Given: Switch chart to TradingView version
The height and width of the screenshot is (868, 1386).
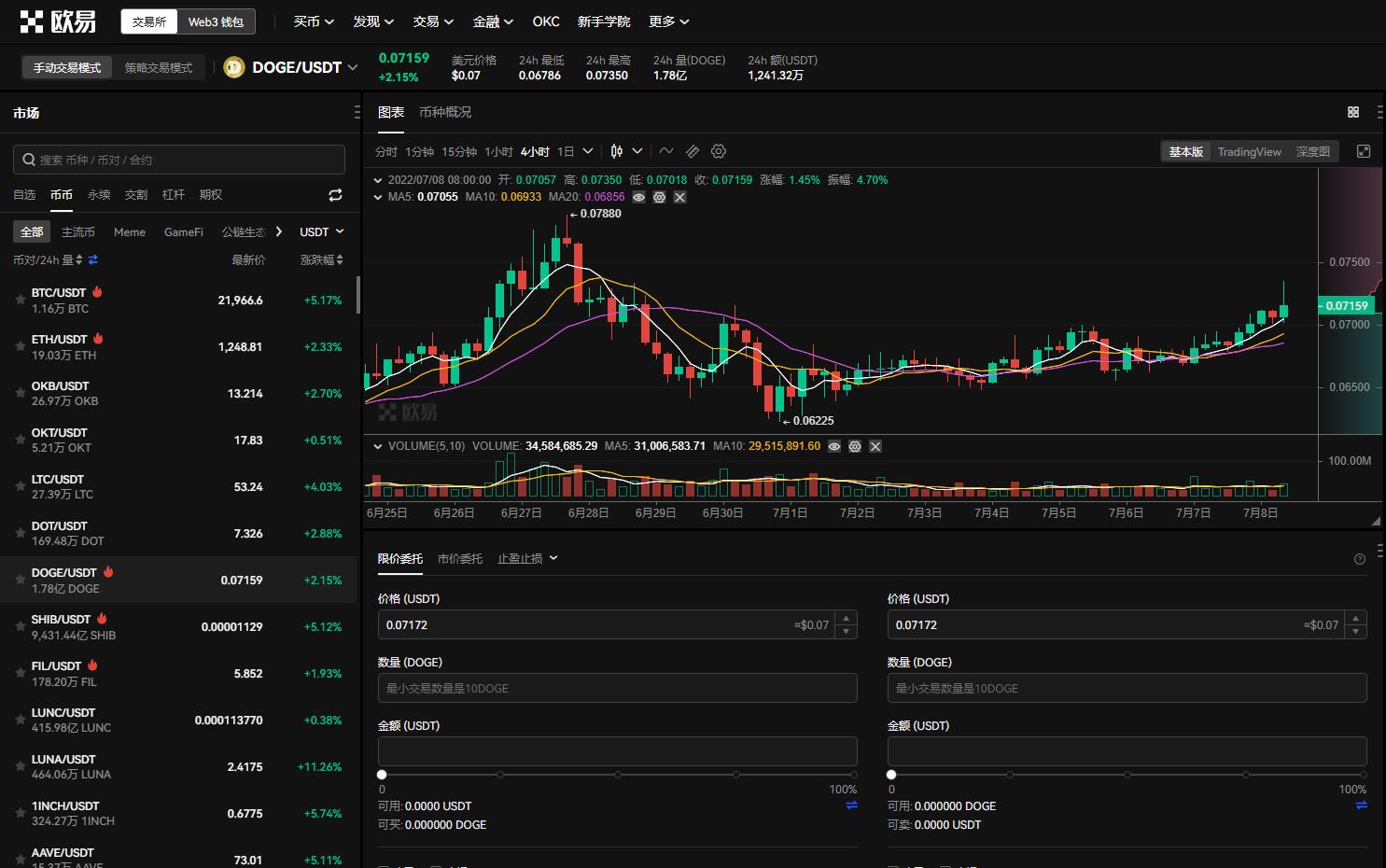Looking at the screenshot, I should pos(1249,151).
